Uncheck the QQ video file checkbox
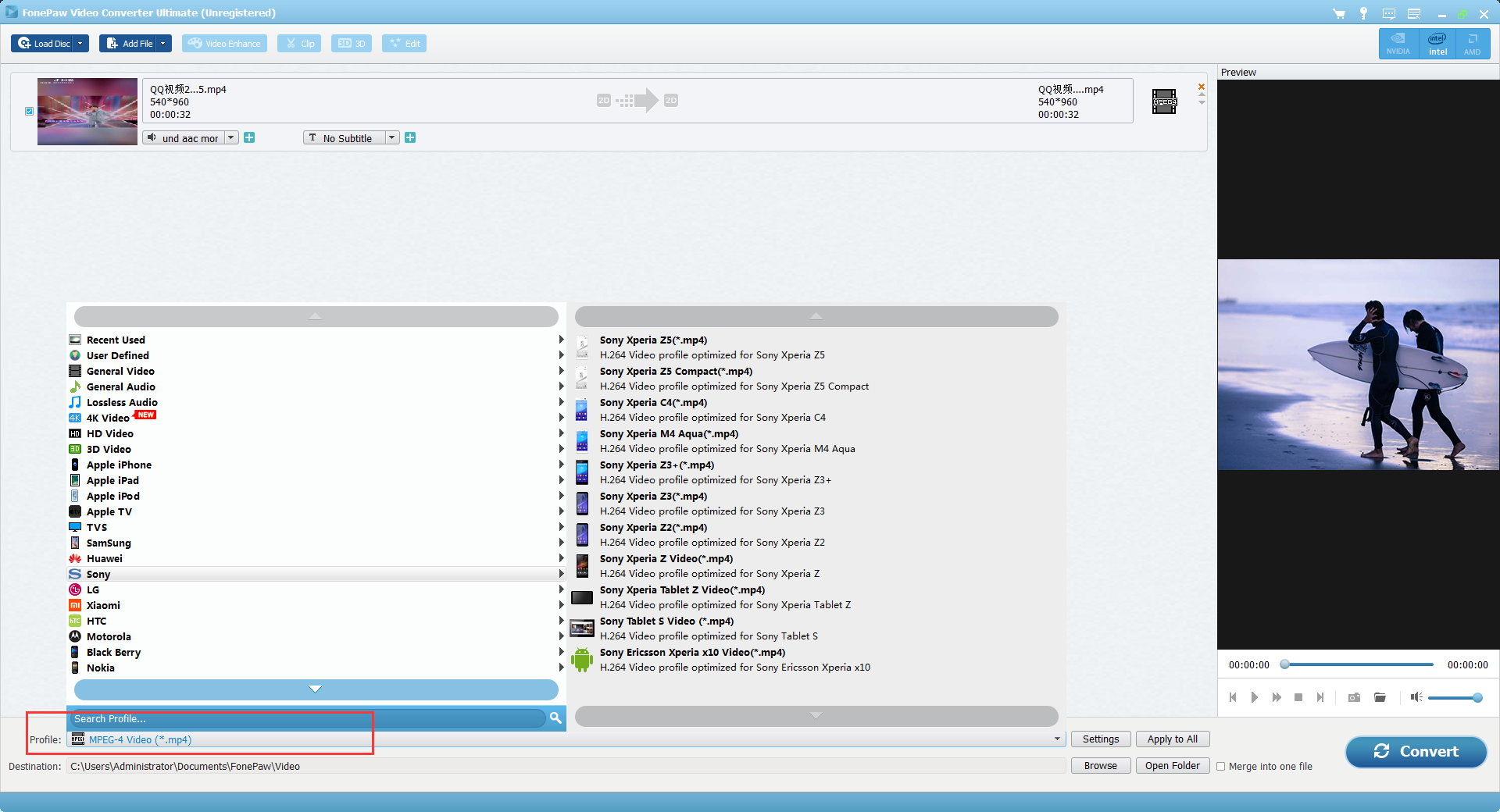 pyautogui.click(x=30, y=112)
